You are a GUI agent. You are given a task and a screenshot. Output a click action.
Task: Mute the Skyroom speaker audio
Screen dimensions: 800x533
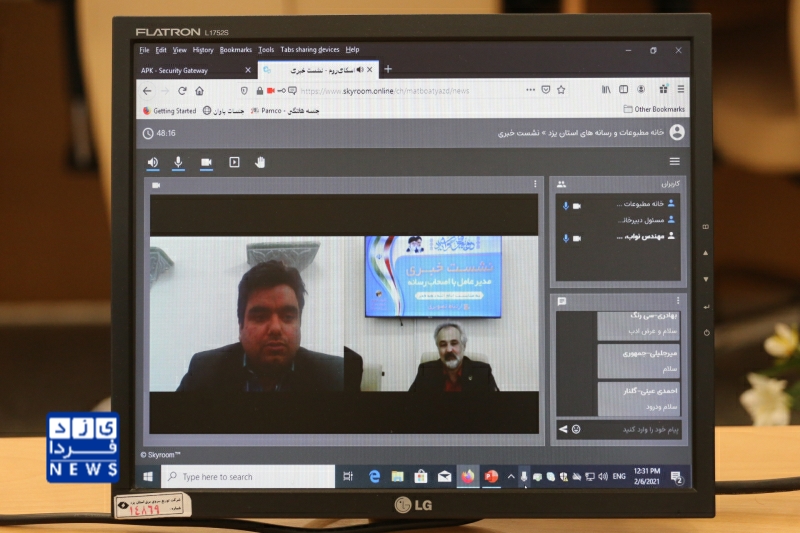[x=153, y=162]
